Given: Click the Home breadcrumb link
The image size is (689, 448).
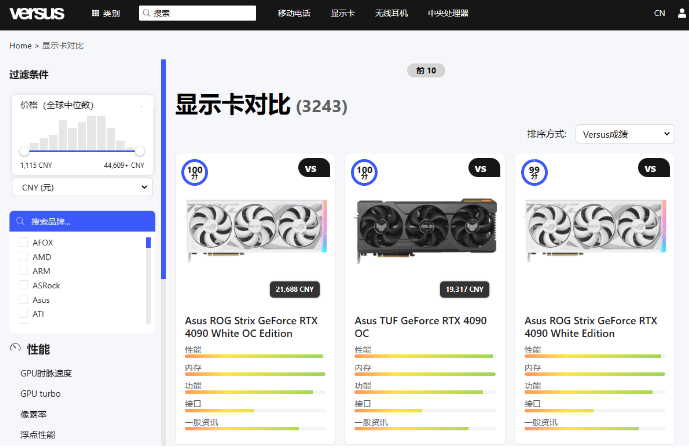Looking at the screenshot, I should tap(20, 45).
